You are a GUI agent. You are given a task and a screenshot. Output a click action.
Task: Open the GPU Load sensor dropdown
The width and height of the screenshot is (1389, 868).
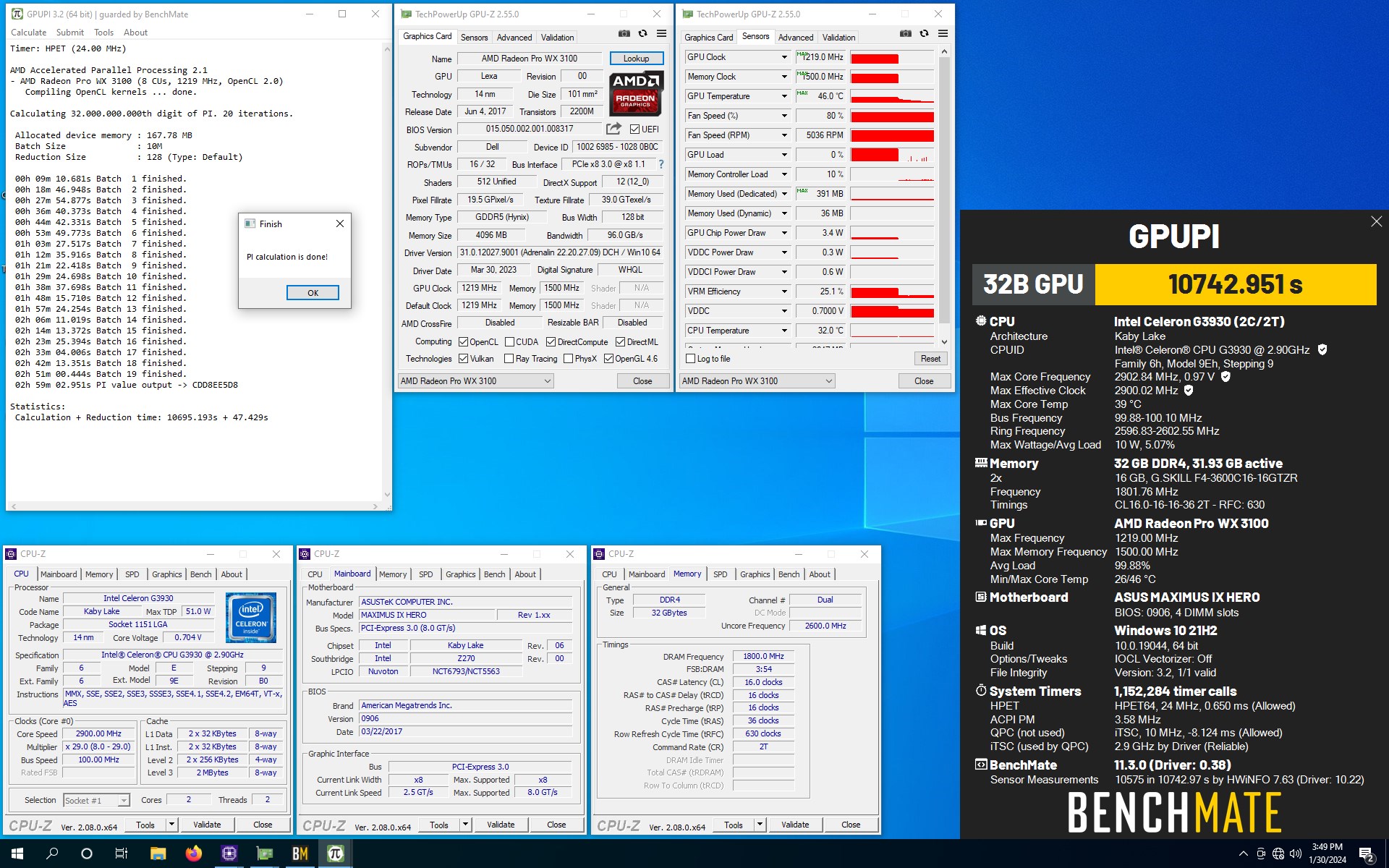[x=784, y=155]
